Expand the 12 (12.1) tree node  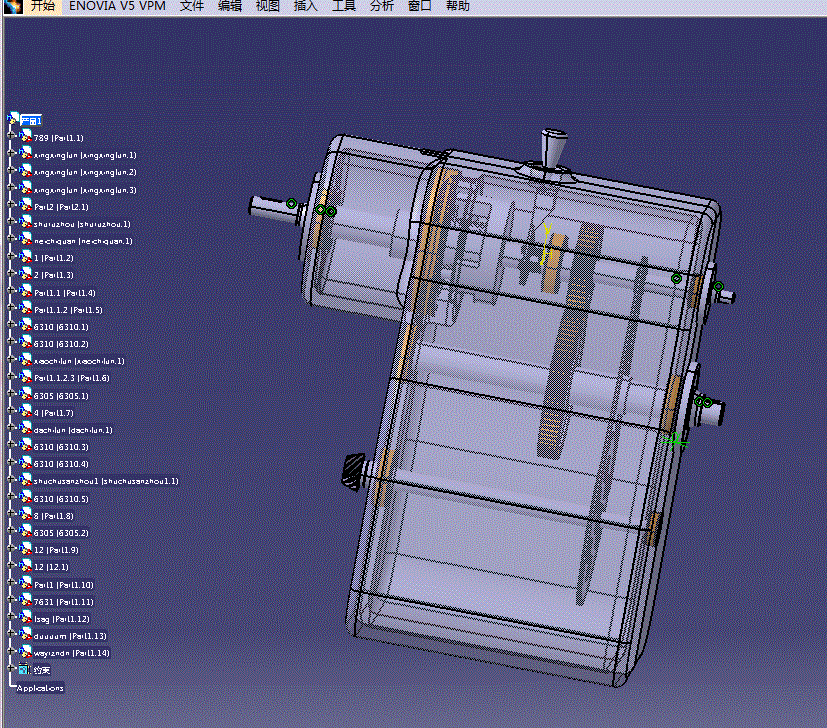[11, 564]
